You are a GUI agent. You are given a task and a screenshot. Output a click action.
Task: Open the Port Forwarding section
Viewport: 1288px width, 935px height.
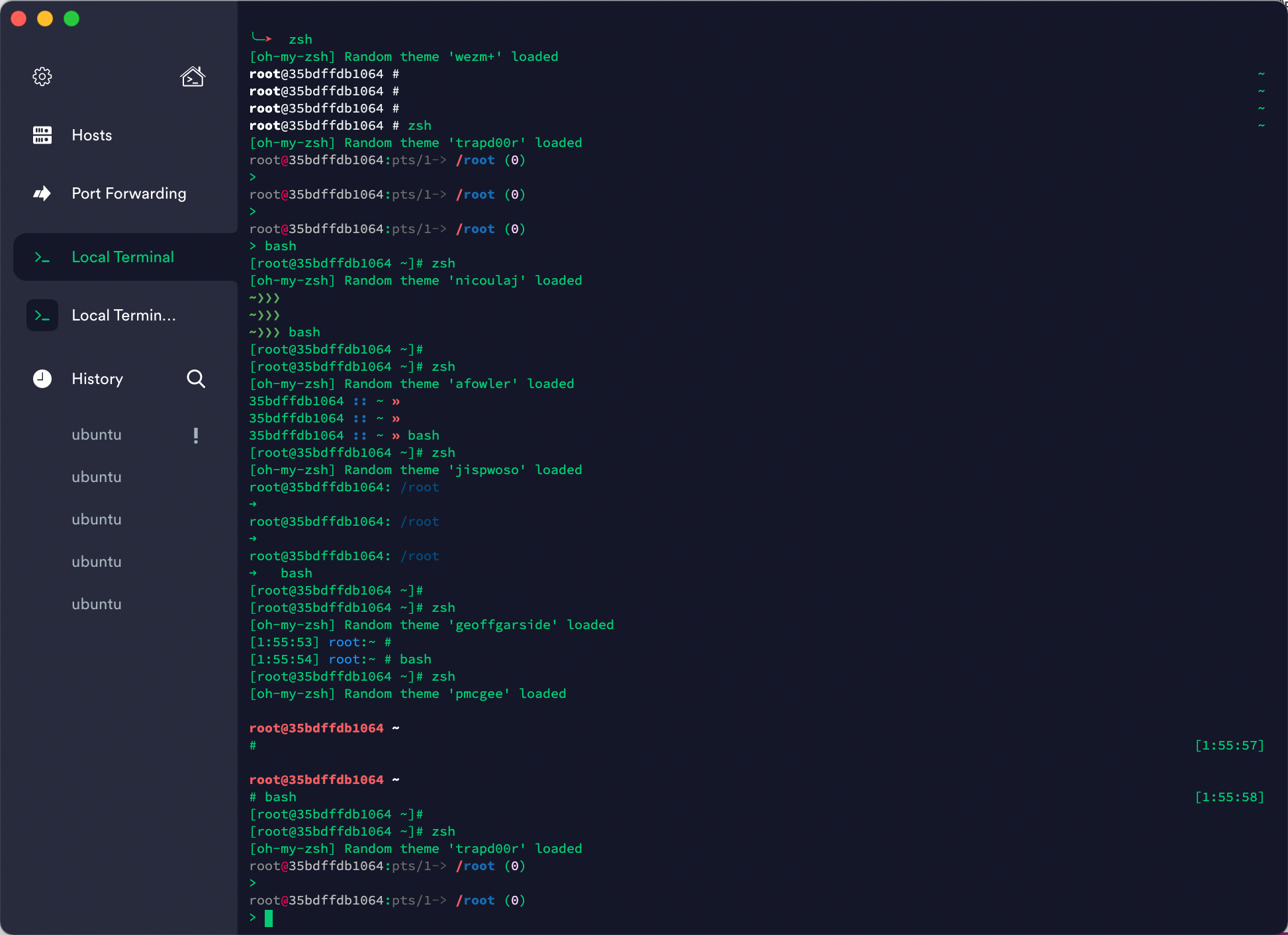tap(128, 193)
